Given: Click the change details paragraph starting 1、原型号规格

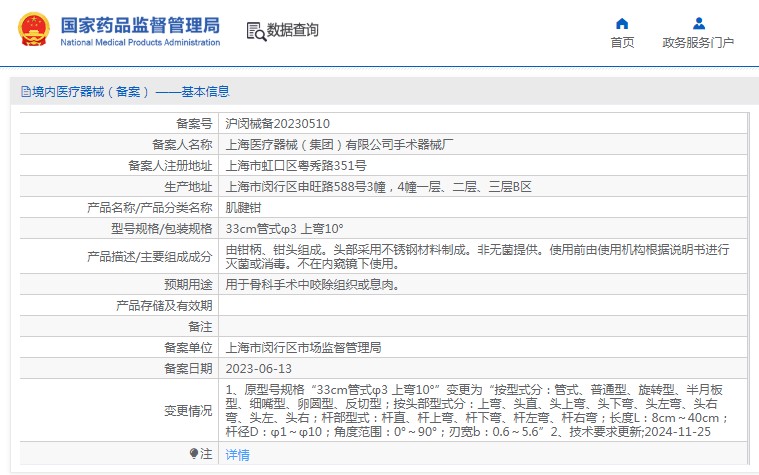Looking at the screenshot, I should click(477, 411).
